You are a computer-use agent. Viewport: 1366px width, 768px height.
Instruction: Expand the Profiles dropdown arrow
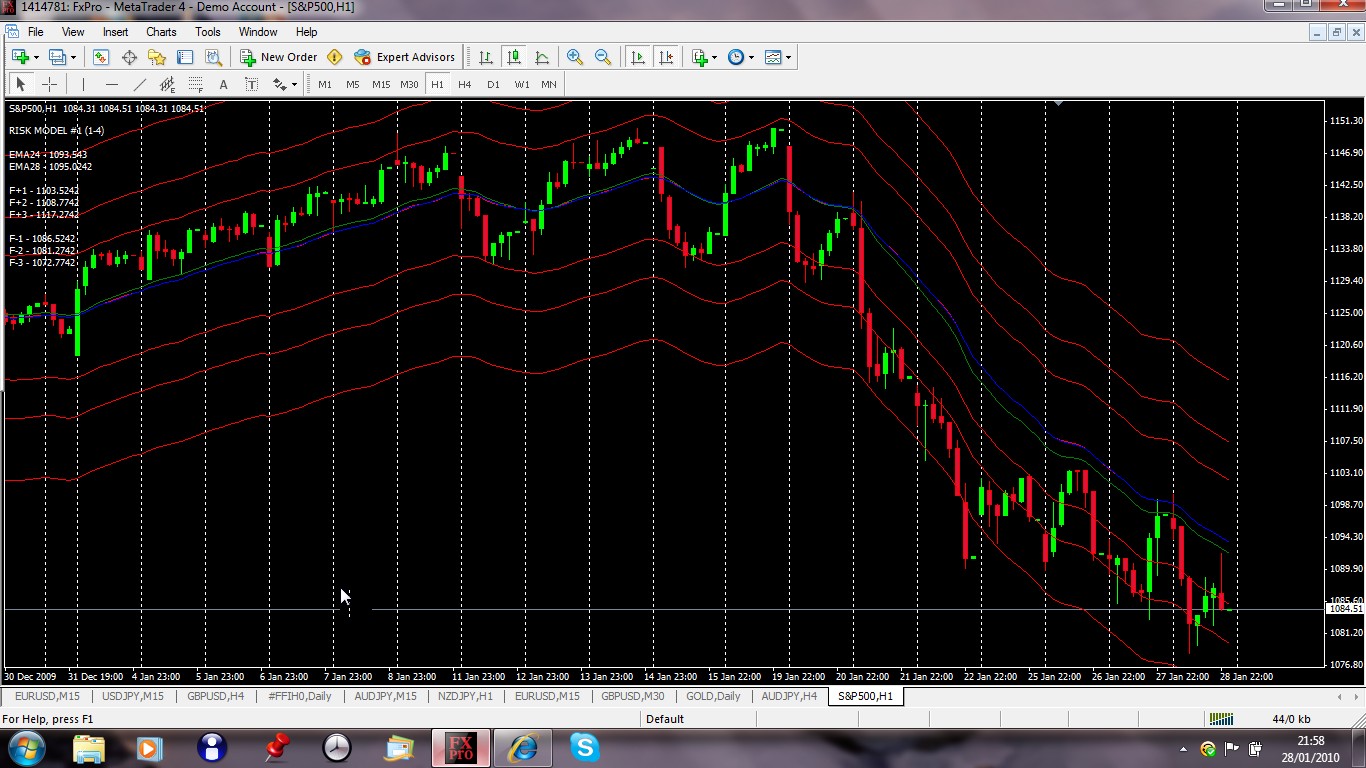73,57
